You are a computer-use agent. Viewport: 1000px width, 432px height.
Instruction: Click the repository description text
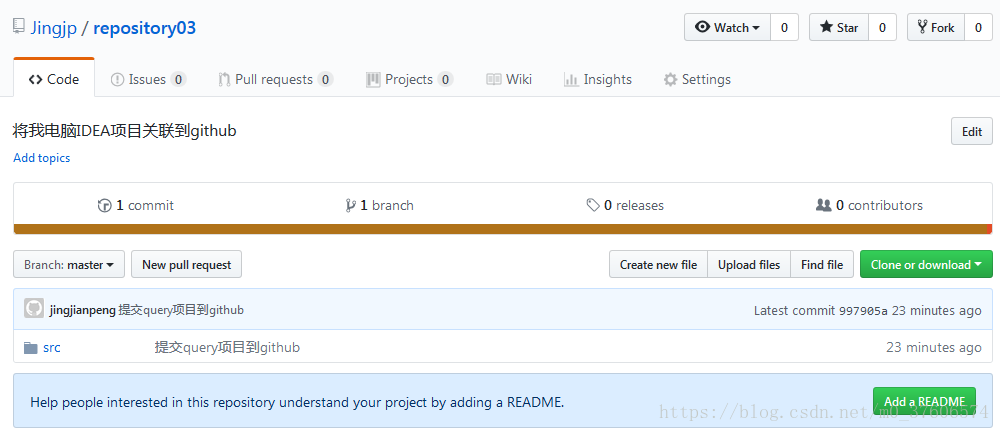tap(125, 131)
